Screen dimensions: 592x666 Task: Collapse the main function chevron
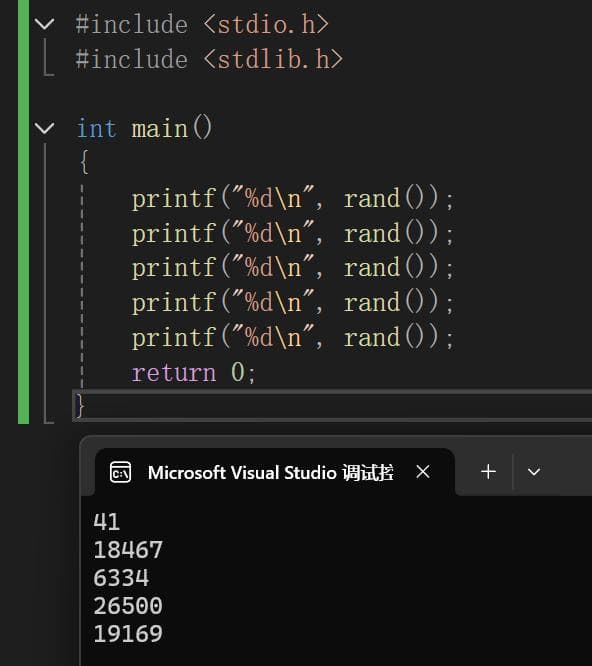point(44,128)
